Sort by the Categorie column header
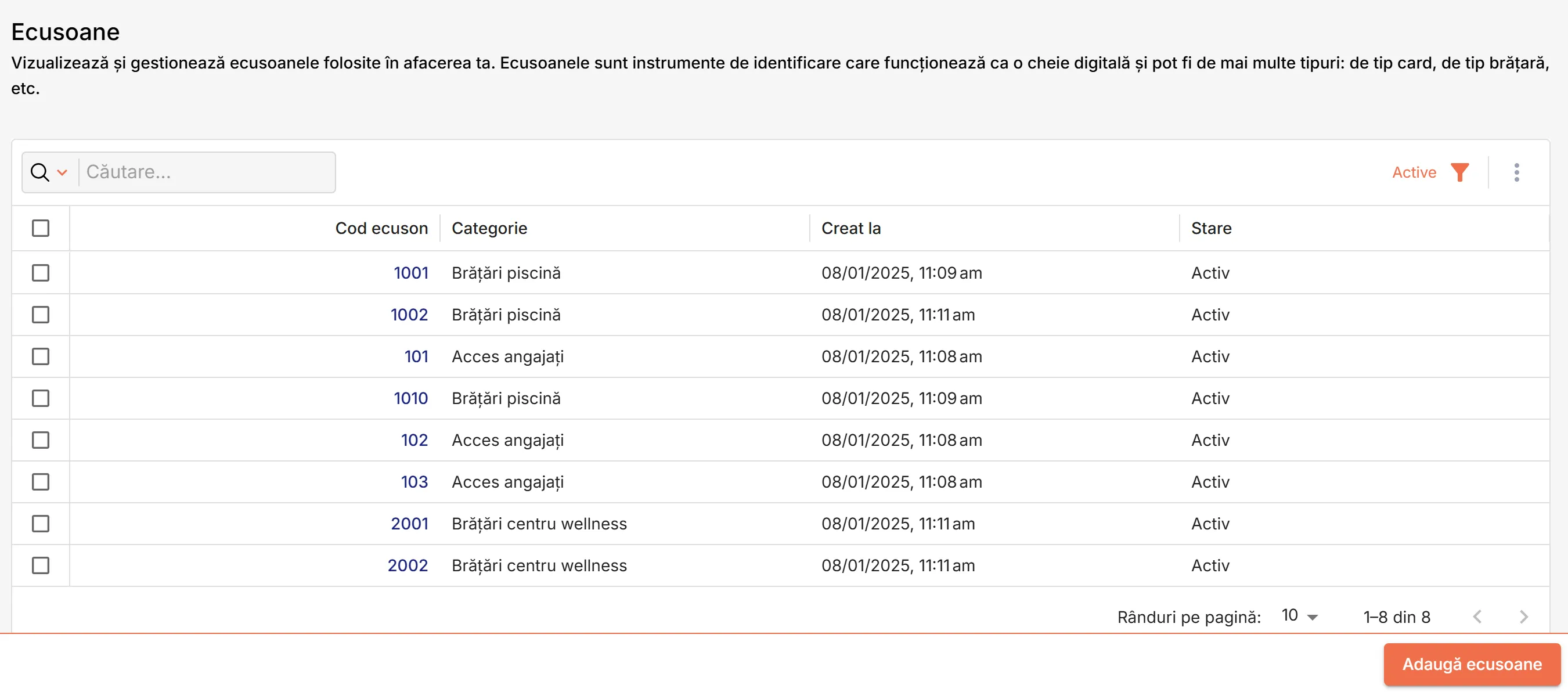1568x692 pixels. (489, 228)
